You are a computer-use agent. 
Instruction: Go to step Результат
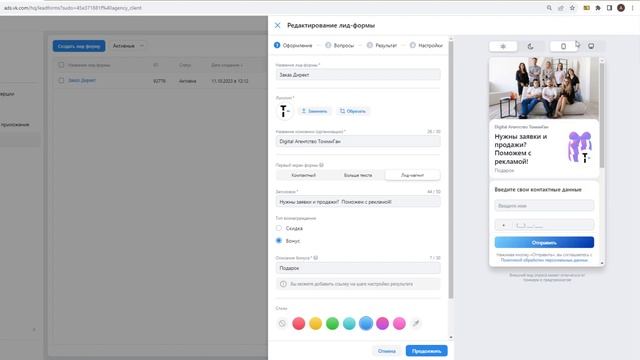click(382, 45)
